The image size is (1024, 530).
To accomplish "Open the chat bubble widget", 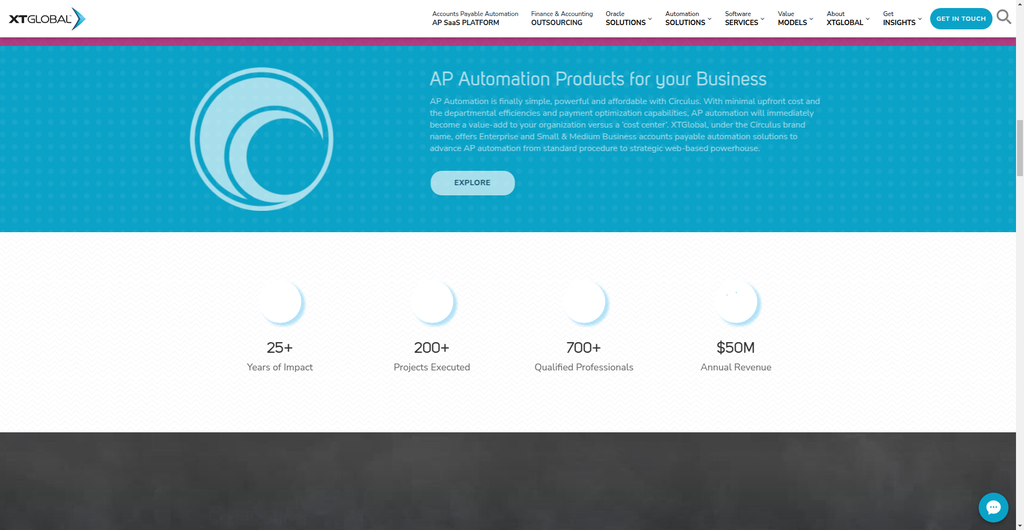I will click(x=993, y=507).
